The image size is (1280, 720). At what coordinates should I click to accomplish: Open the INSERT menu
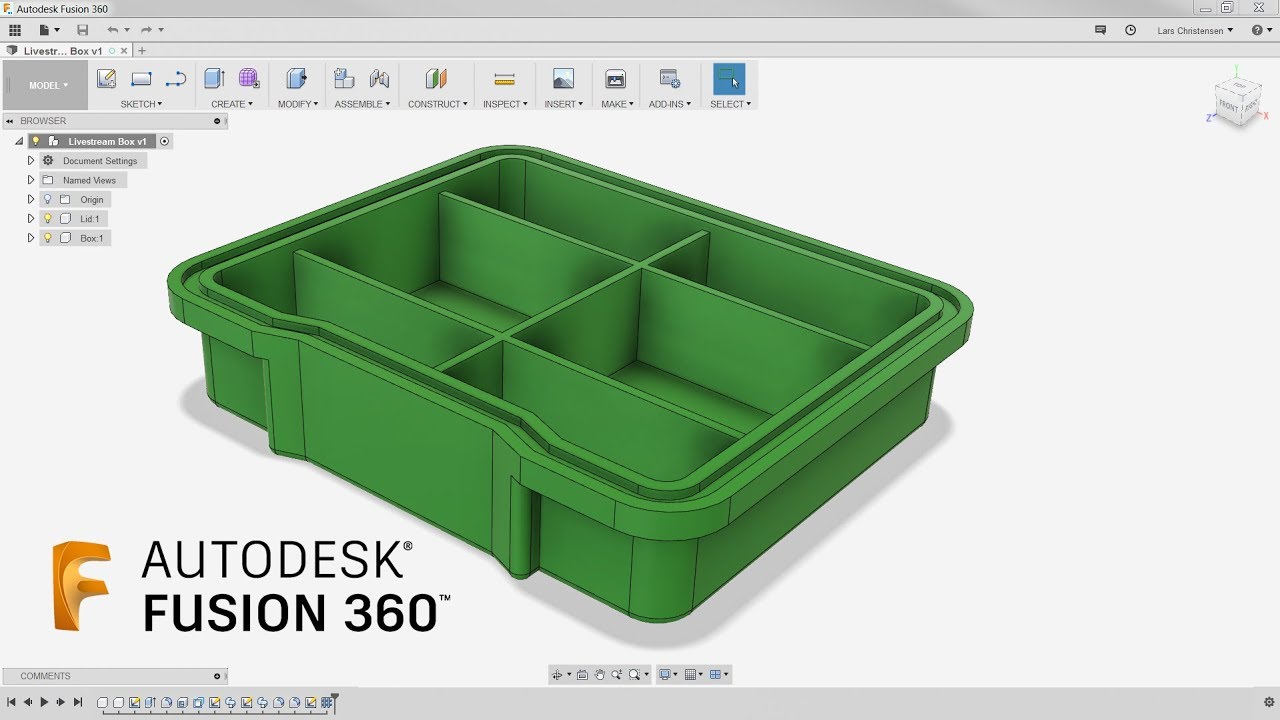[x=564, y=104]
